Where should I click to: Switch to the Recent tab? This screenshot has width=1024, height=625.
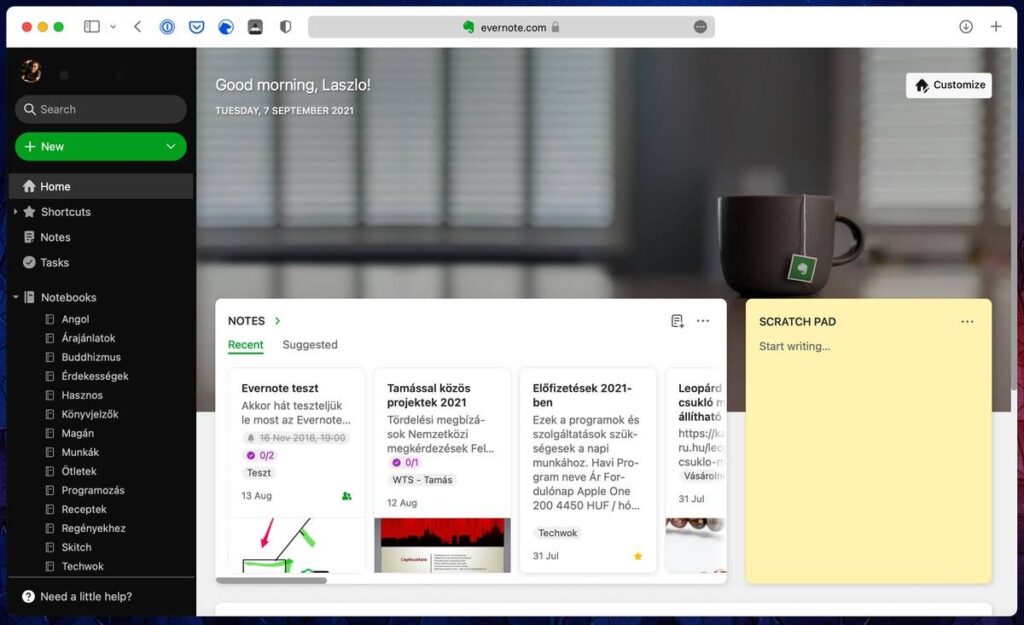point(246,344)
